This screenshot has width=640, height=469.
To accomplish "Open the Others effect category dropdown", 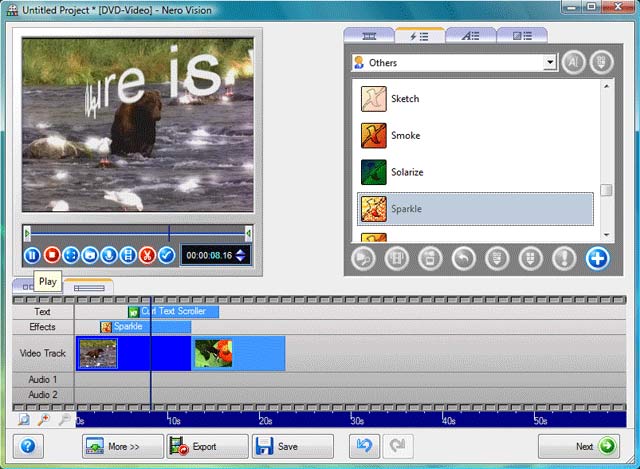I will click(549, 62).
